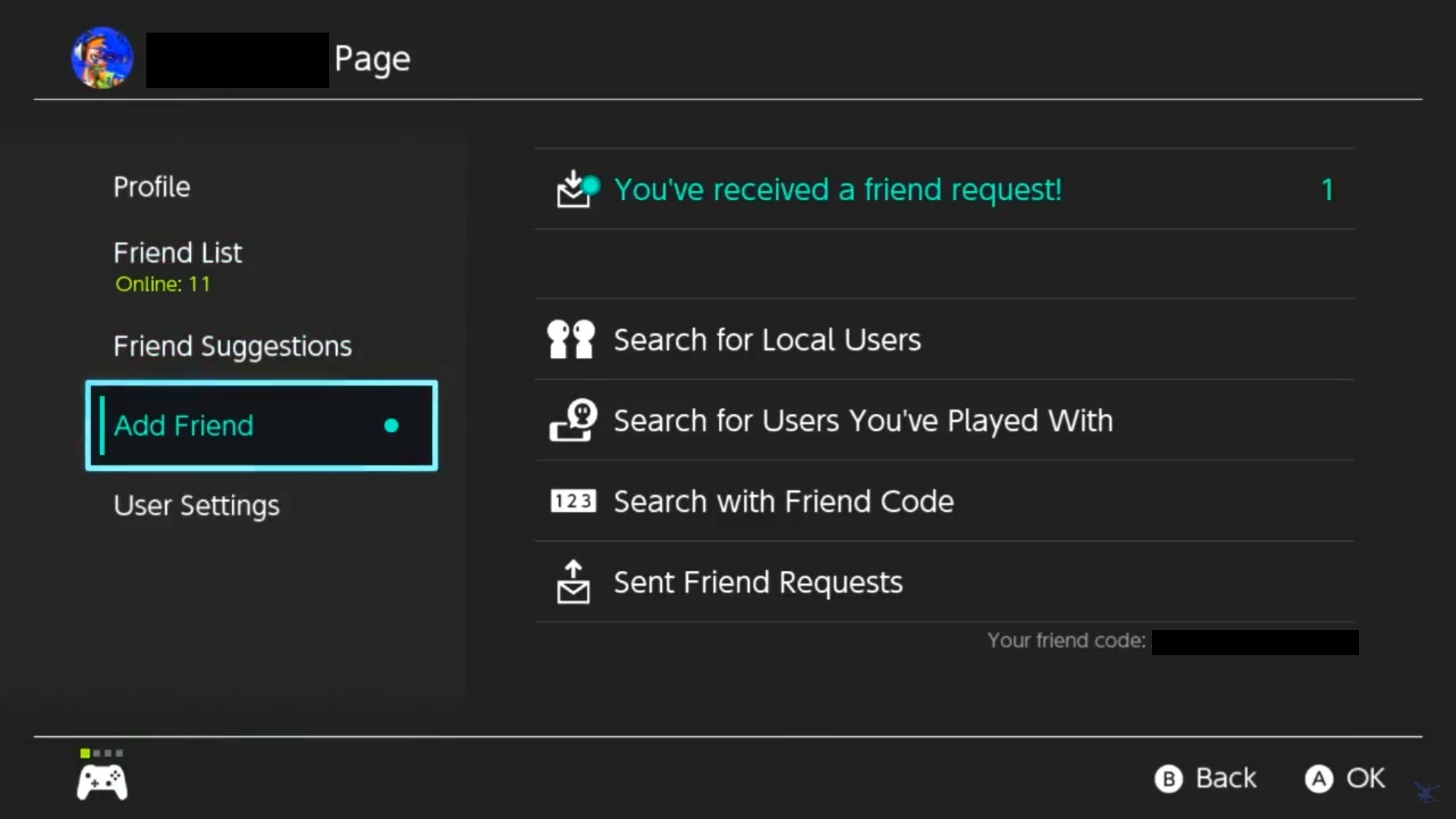This screenshot has width=1456, height=819.
Task: Click the Search for Local Users icon
Action: point(571,340)
